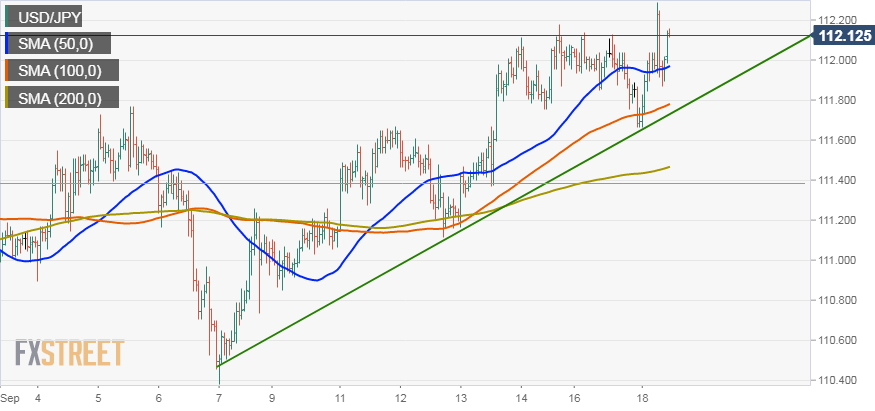
Task: Click the current price tag 112.125
Action: point(843,37)
